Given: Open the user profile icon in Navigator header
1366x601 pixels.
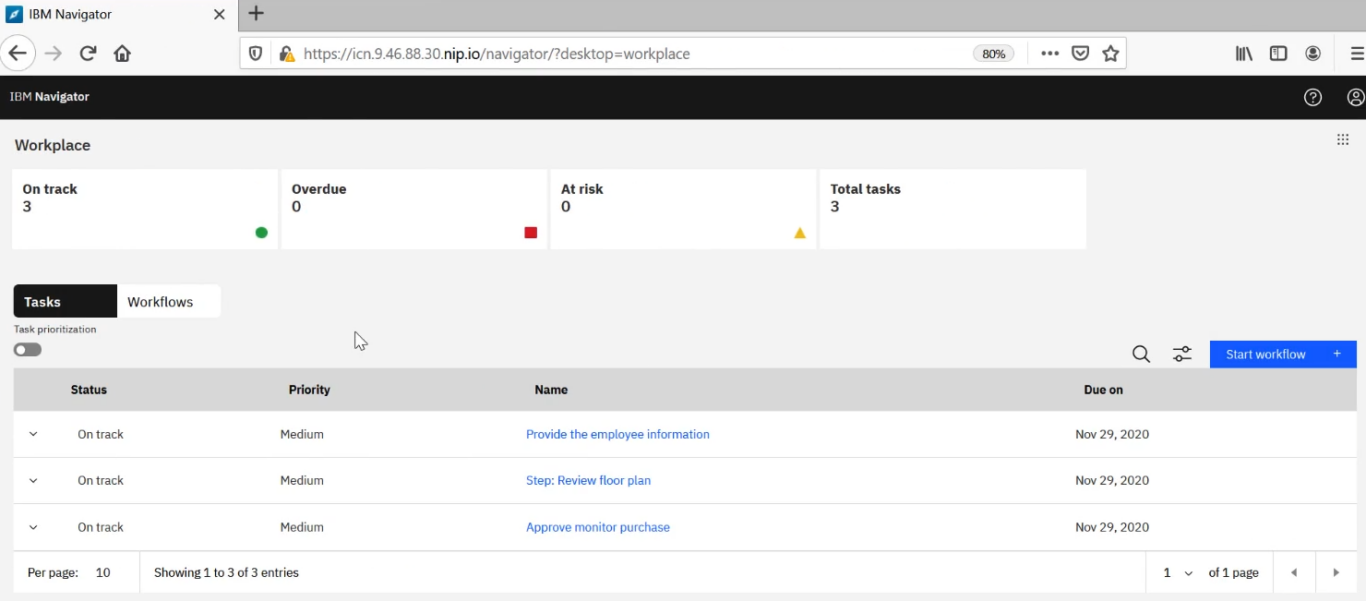Looking at the screenshot, I should (1356, 97).
